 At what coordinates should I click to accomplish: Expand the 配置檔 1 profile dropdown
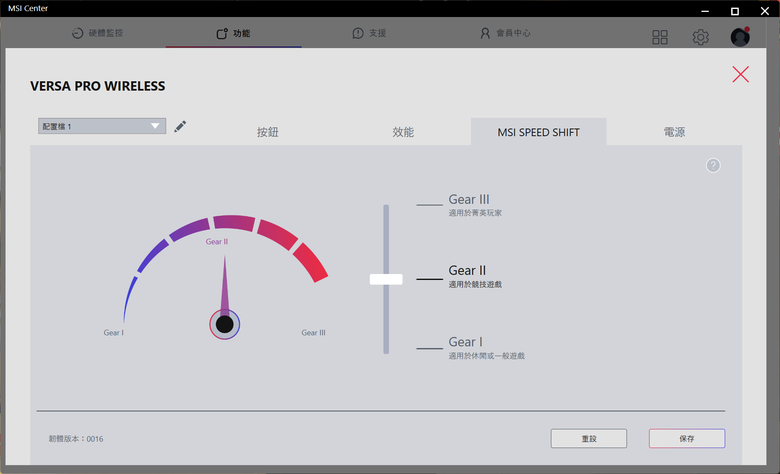(x=102, y=126)
